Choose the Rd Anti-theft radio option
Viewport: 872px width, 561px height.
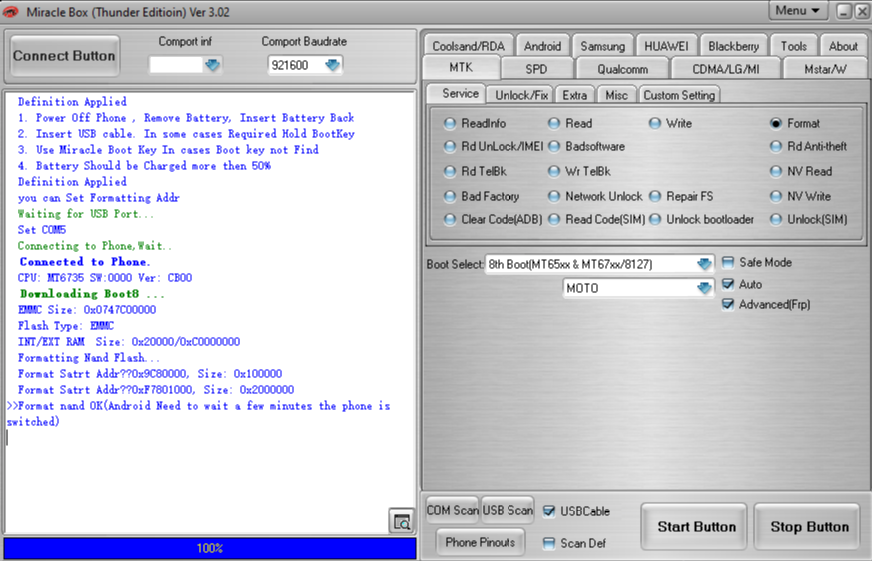click(776, 147)
